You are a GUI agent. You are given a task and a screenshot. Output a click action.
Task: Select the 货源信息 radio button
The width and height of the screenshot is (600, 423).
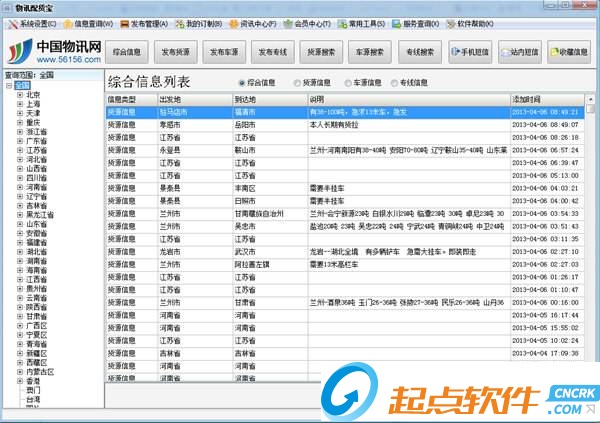[297, 83]
